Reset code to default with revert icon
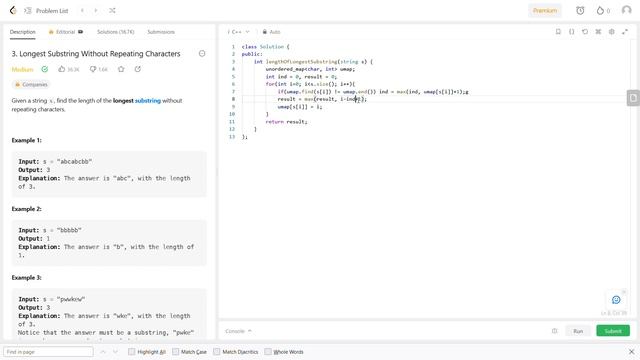Screen dimensions: 640x360 pos(585,31)
